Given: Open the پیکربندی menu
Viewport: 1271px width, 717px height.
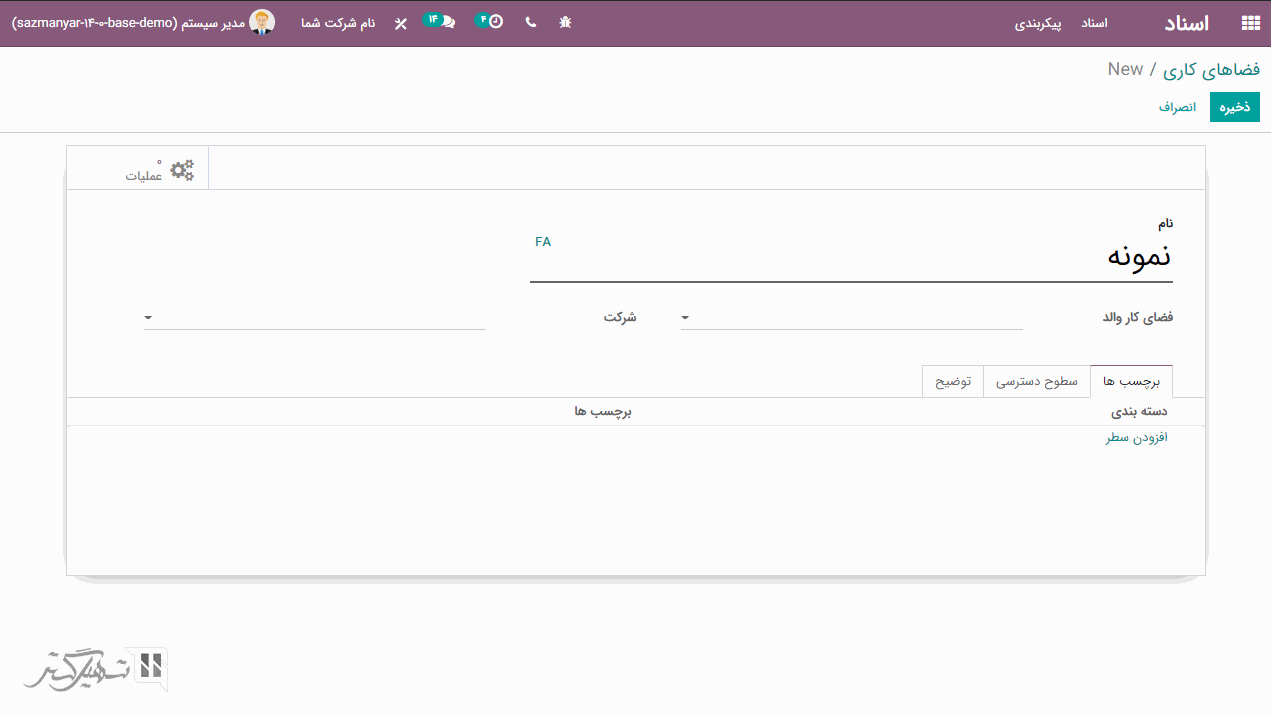Looking at the screenshot, I should (x=1038, y=23).
